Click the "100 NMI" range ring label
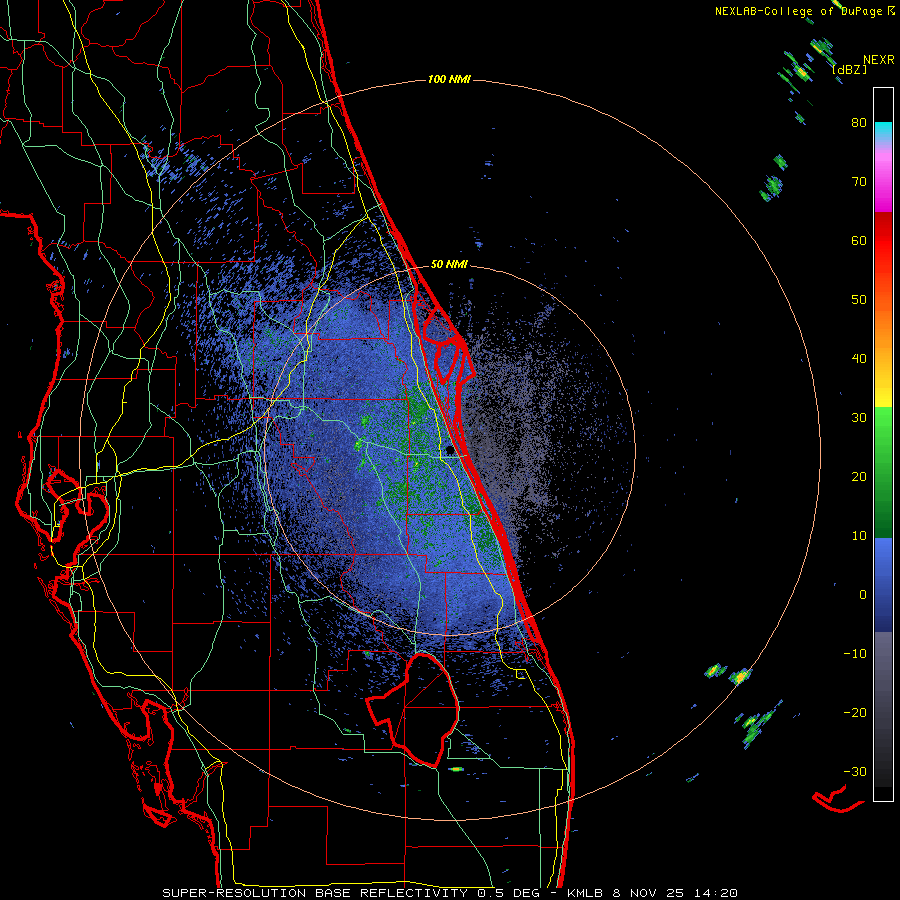Screen dimensions: 900x900 449,79
